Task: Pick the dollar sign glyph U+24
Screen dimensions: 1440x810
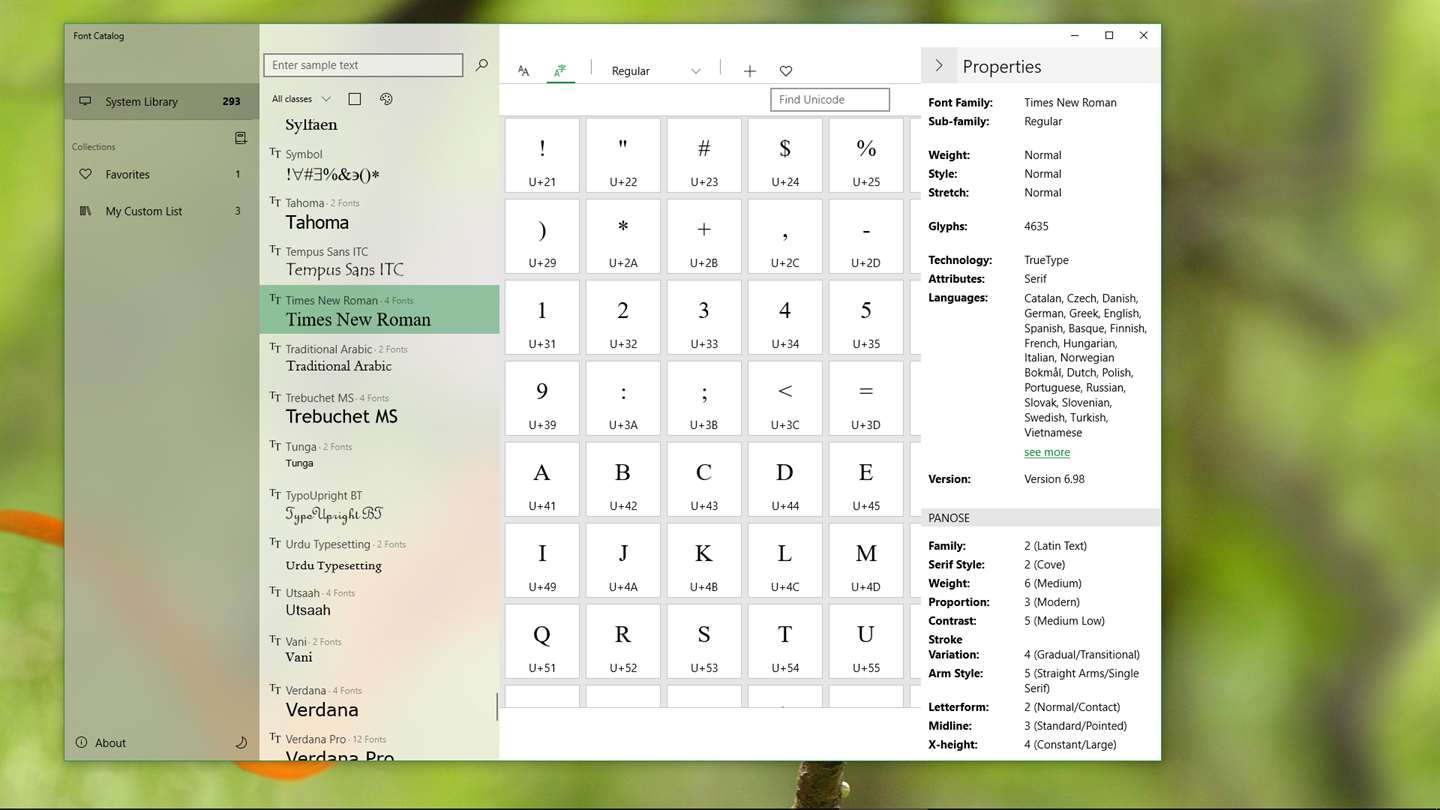Action: pos(785,155)
